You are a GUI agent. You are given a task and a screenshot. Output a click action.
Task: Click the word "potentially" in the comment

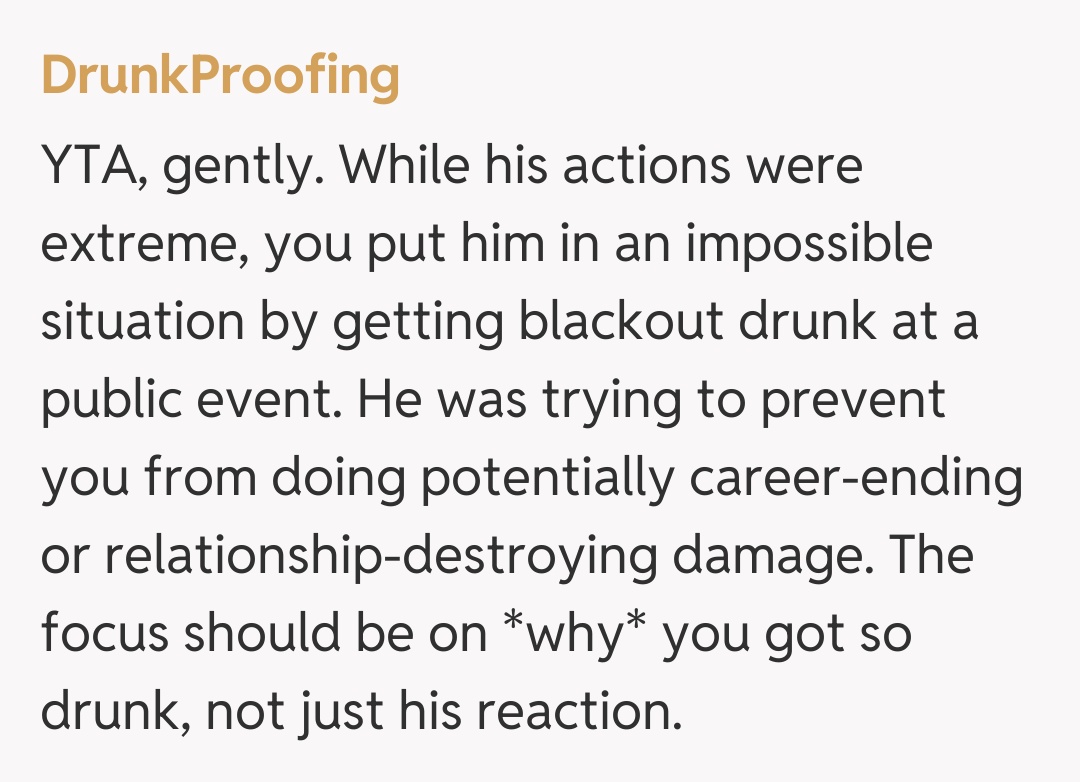545,479
